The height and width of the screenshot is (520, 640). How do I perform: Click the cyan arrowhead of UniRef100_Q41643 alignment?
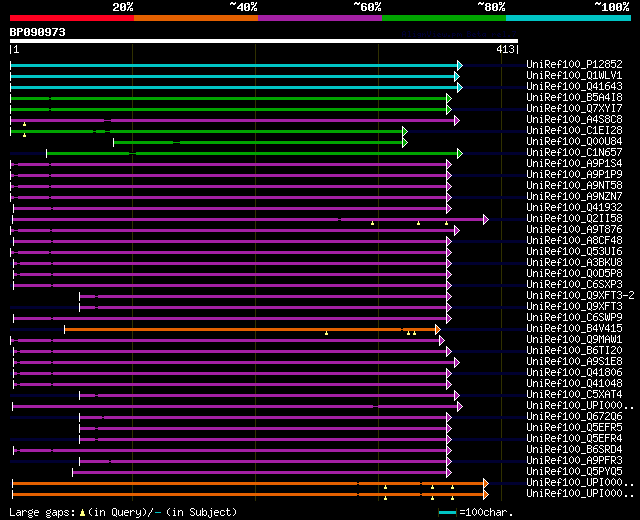pyautogui.click(x=460, y=87)
